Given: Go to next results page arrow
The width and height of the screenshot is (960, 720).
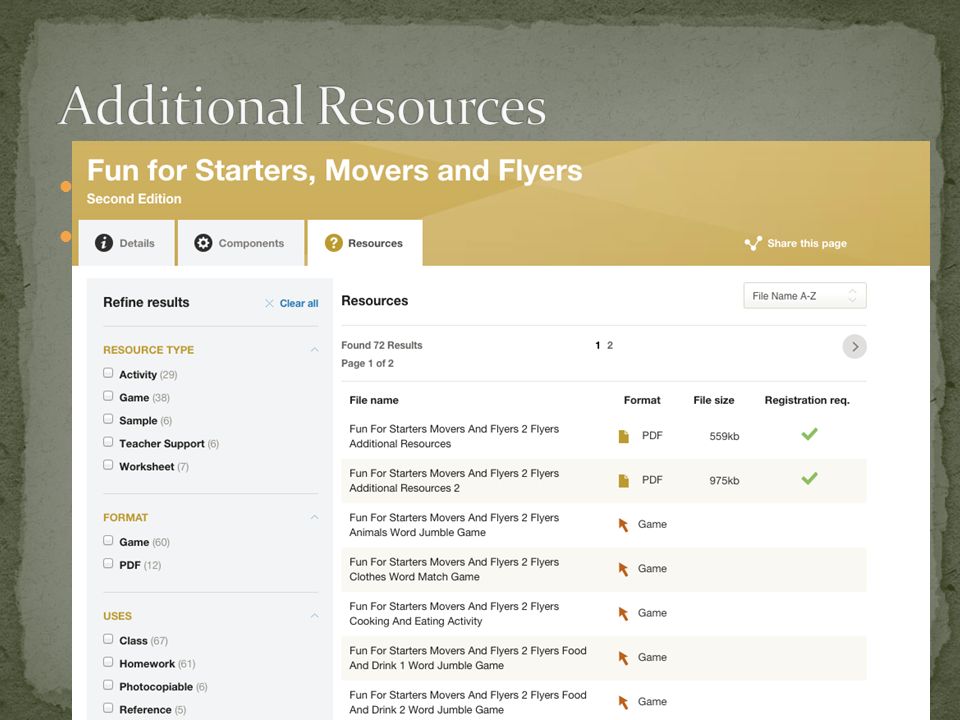Looking at the screenshot, I should tap(855, 347).
